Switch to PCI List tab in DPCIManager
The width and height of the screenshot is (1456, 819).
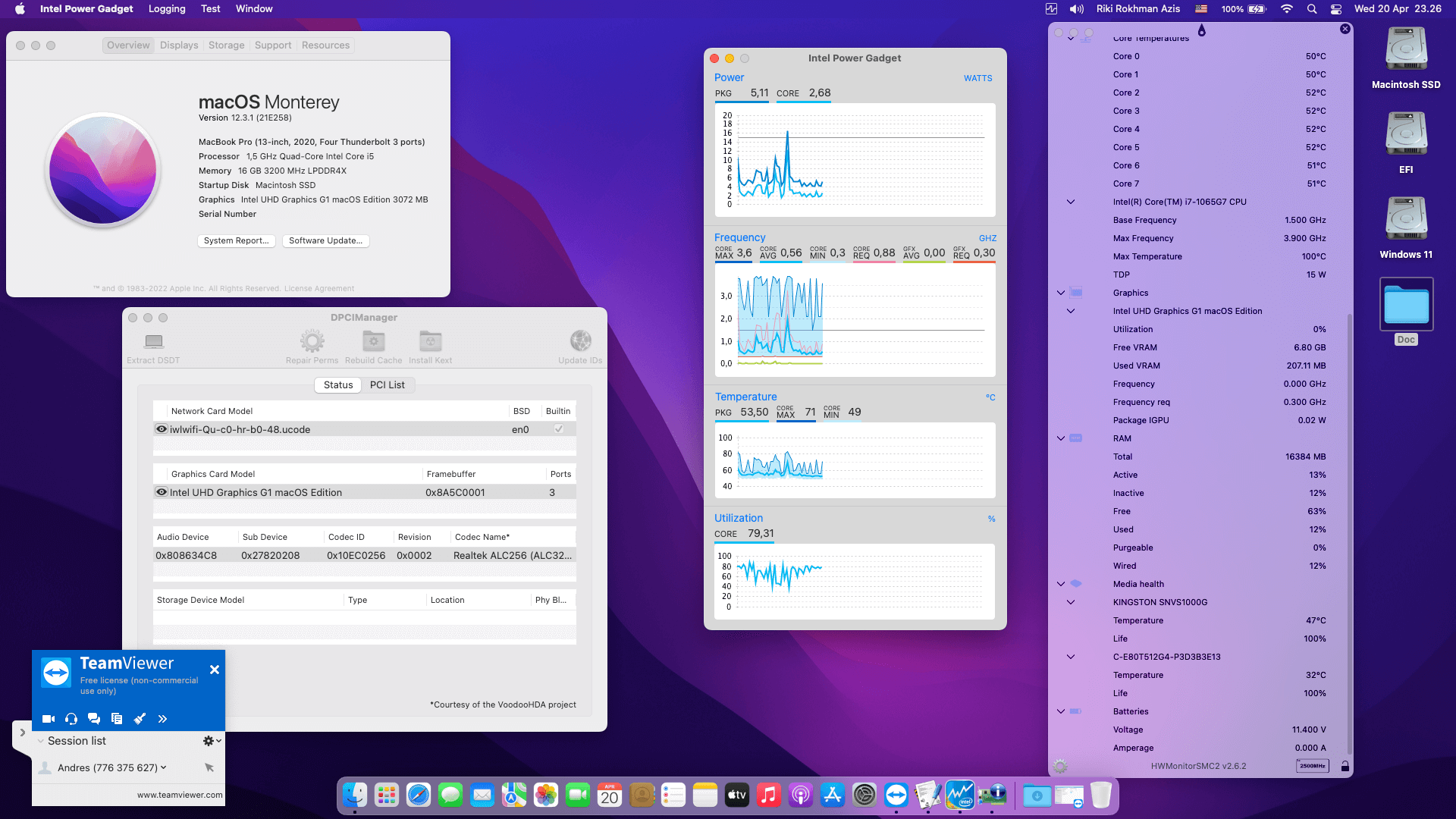[x=387, y=385]
